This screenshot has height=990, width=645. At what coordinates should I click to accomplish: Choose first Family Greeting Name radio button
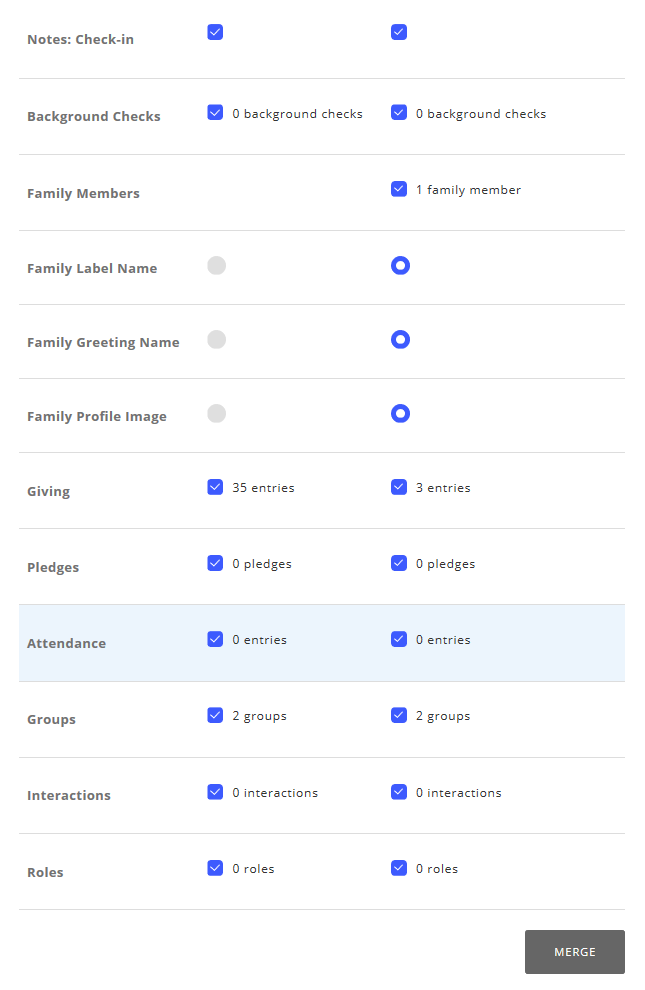pyautogui.click(x=216, y=339)
